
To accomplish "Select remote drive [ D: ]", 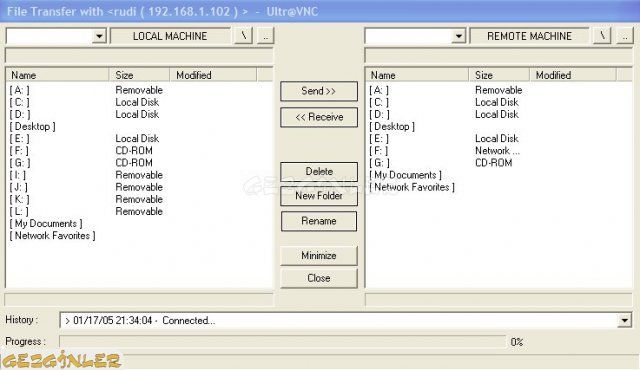I will [380, 115].
